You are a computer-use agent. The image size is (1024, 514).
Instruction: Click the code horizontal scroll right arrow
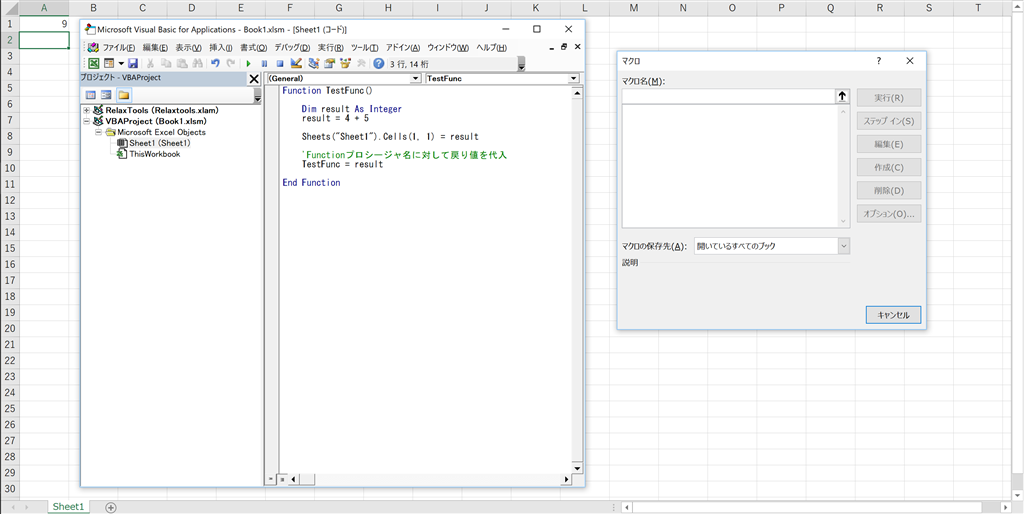click(x=566, y=479)
